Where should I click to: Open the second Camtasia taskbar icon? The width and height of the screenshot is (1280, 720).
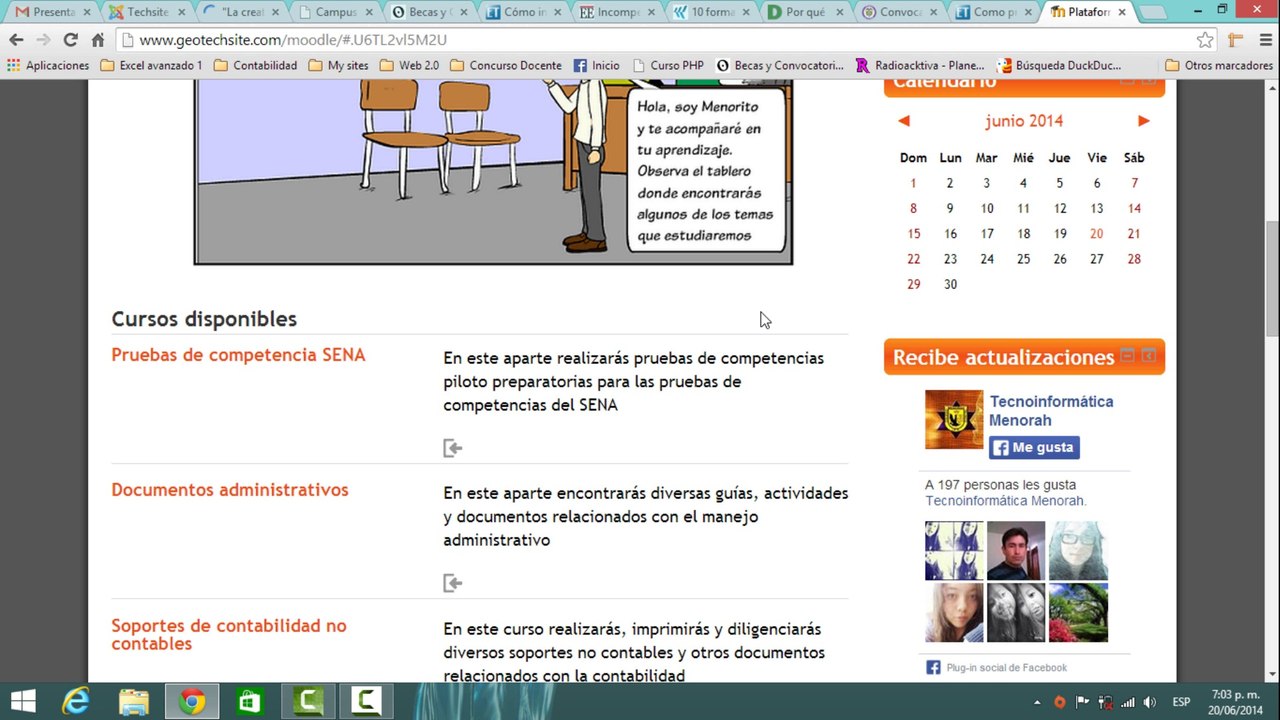(366, 701)
